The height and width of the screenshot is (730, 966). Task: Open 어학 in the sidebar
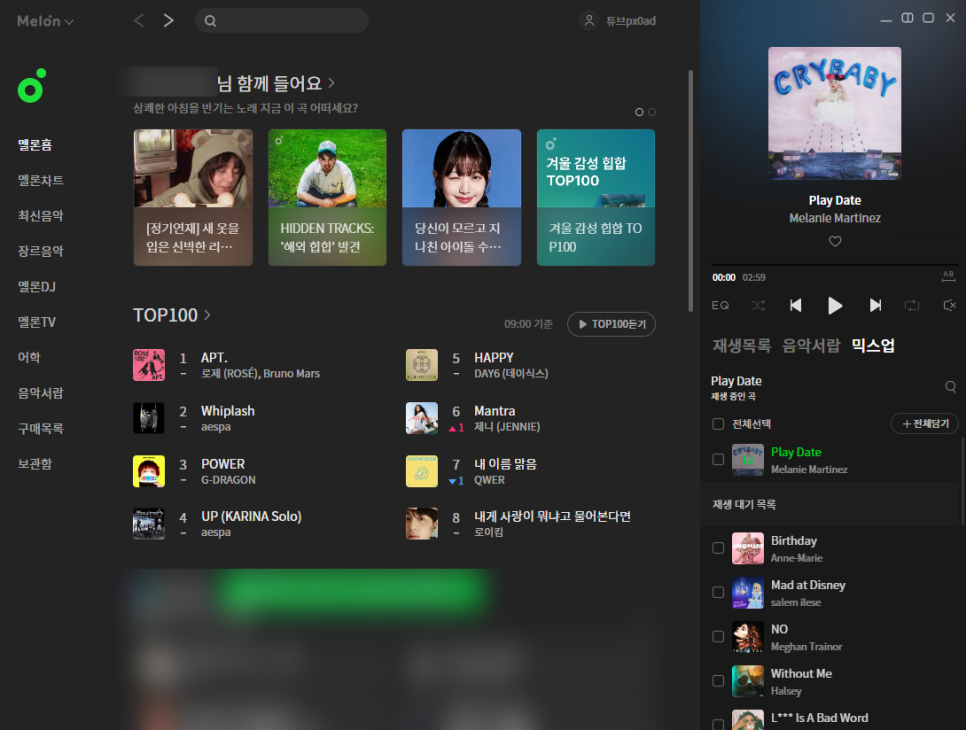(x=29, y=357)
